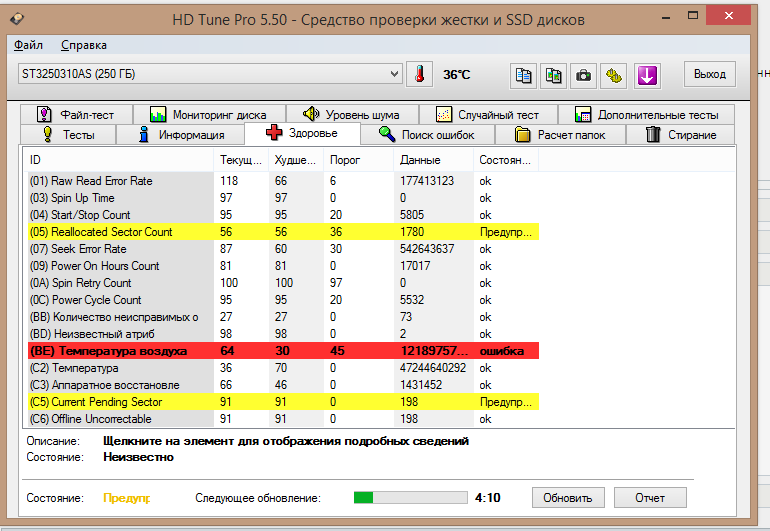The height and width of the screenshot is (531, 770).
Task: Select the (C6) Offline Uncorrectable row
Action: pyautogui.click(x=283, y=419)
